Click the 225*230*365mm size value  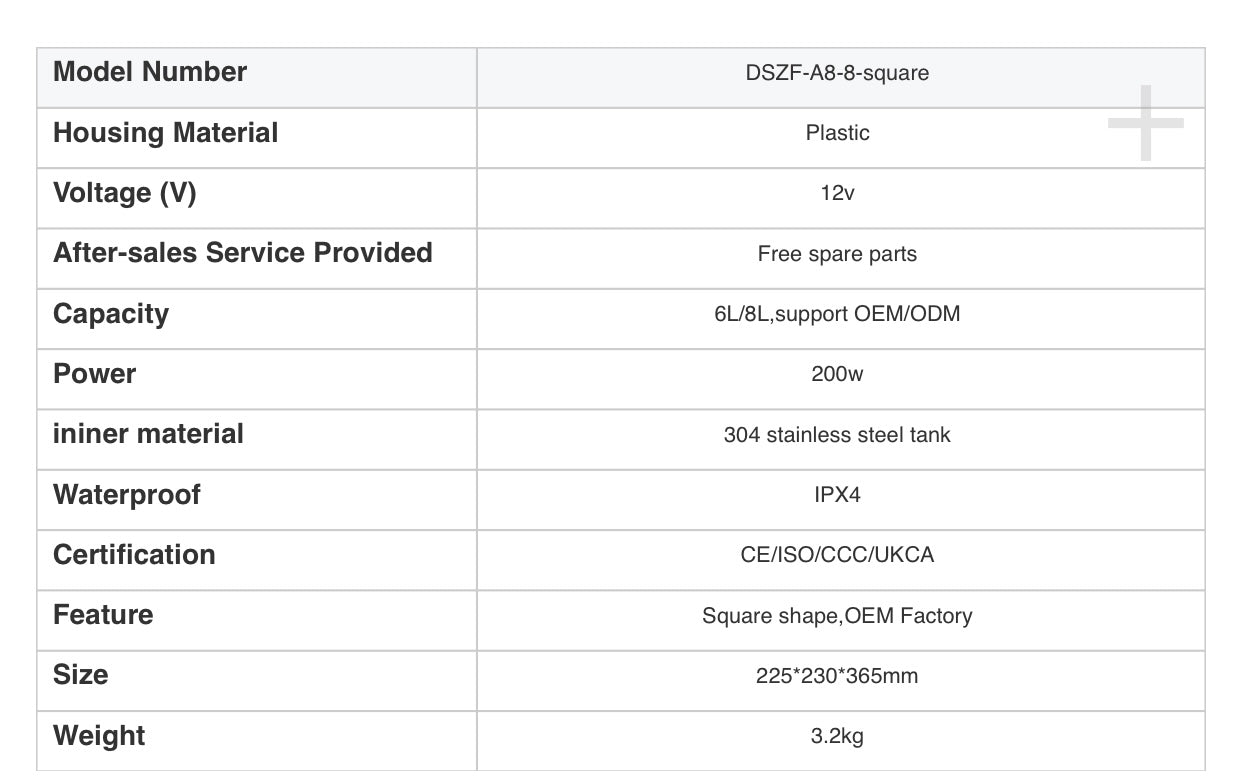coord(837,676)
